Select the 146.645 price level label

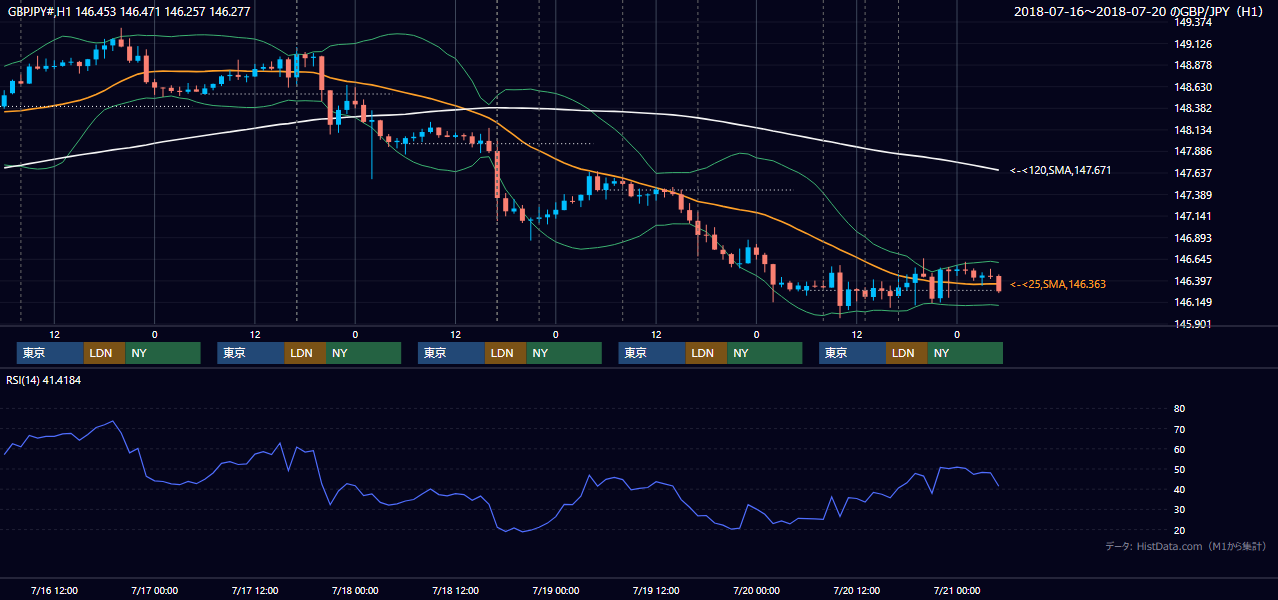(x=1194, y=259)
